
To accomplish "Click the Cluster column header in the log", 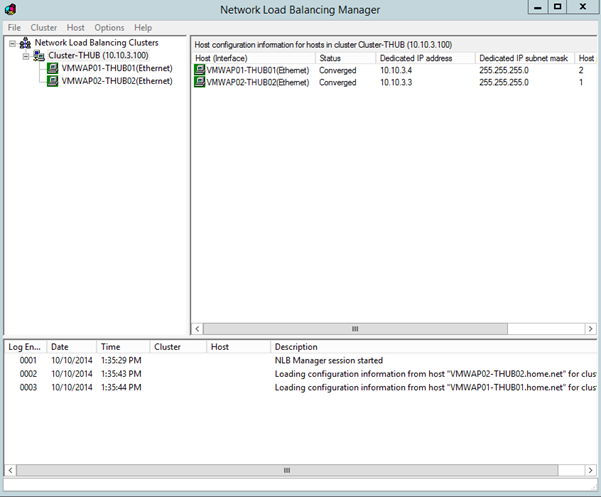I will click(x=178, y=347).
